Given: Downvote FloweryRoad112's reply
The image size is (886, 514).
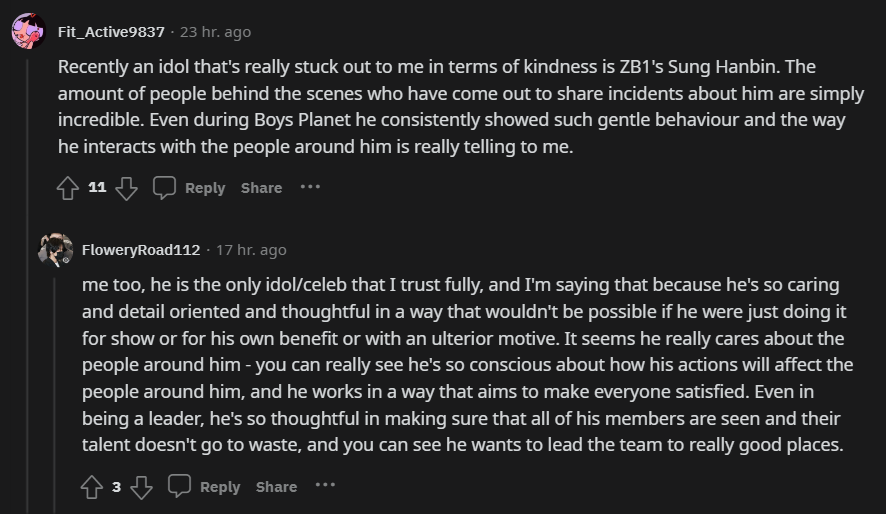Looking at the screenshot, I should click(142, 487).
